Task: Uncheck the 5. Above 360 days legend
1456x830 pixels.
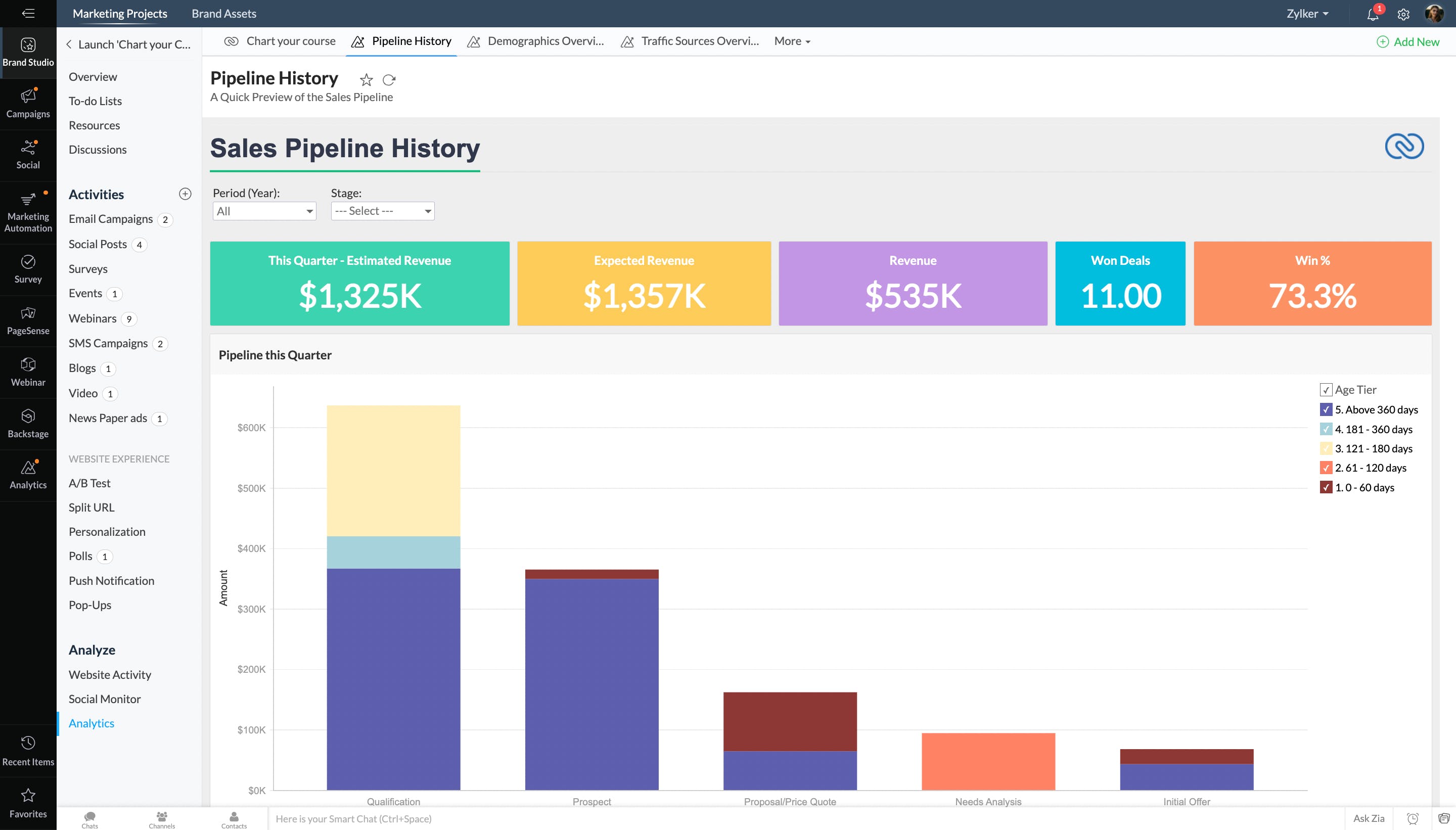Action: click(x=1326, y=410)
